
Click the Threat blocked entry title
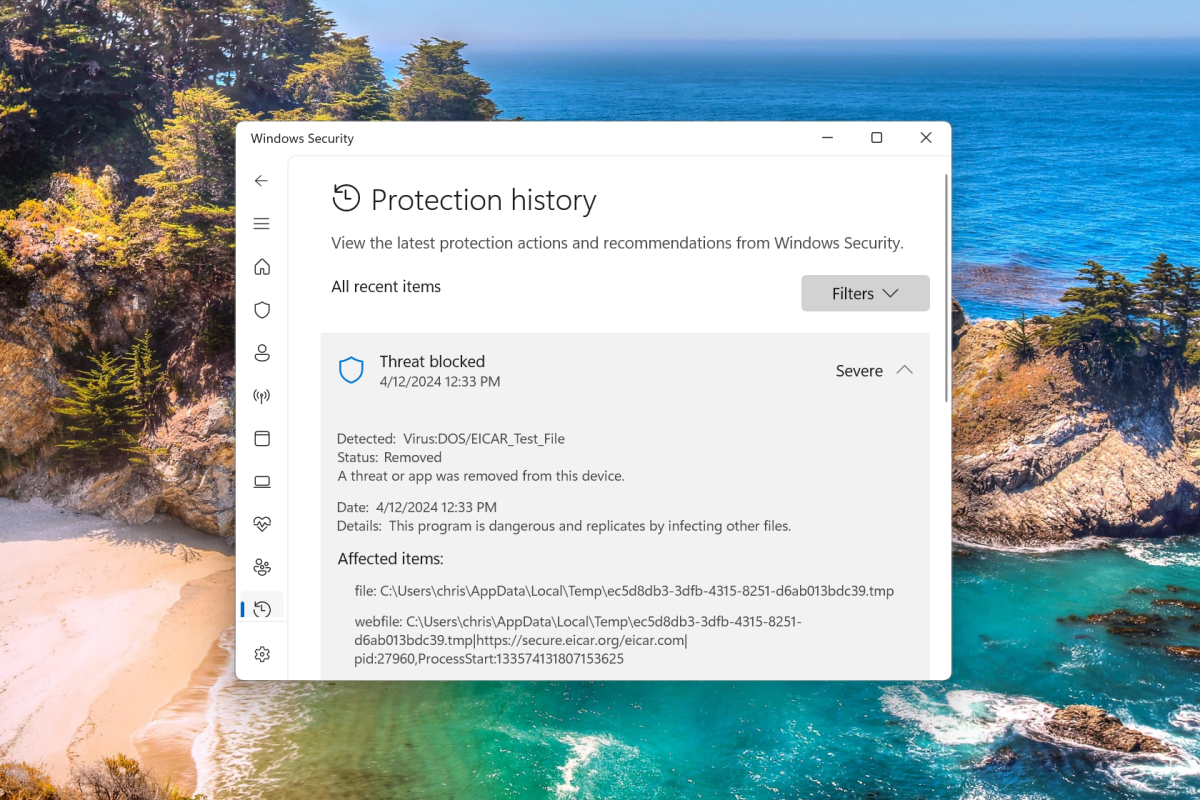pyautogui.click(x=432, y=362)
